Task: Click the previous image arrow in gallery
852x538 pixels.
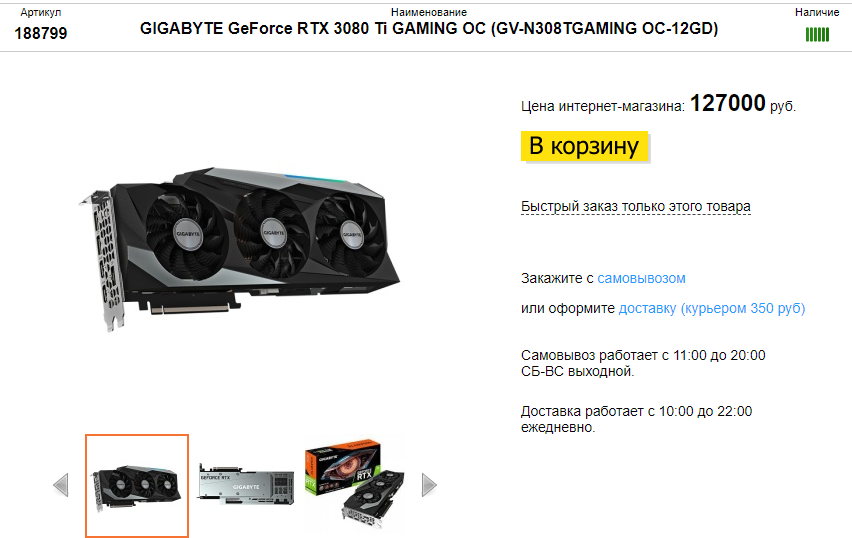Action: [x=61, y=485]
